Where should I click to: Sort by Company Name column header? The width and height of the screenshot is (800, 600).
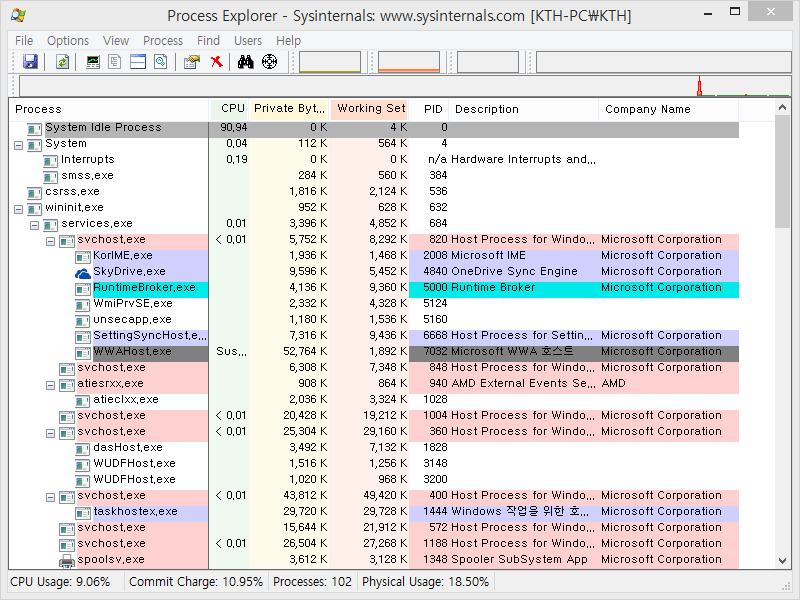669,109
